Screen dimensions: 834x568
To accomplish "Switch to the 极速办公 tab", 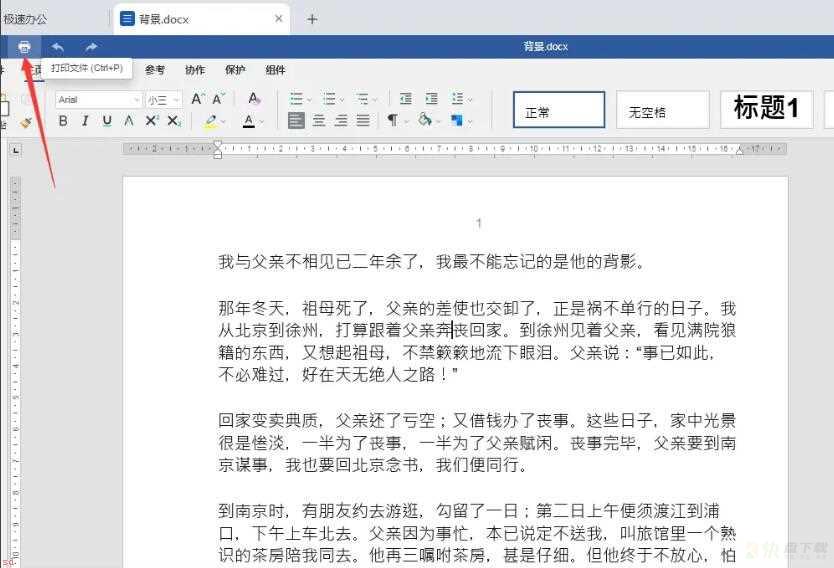I will (25, 20).
